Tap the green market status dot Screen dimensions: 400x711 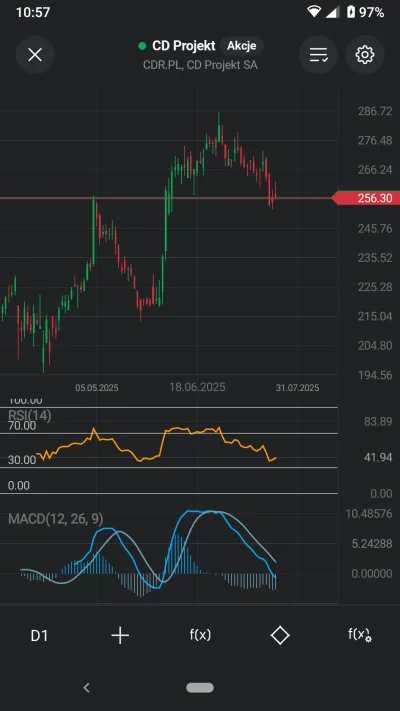(142, 46)
